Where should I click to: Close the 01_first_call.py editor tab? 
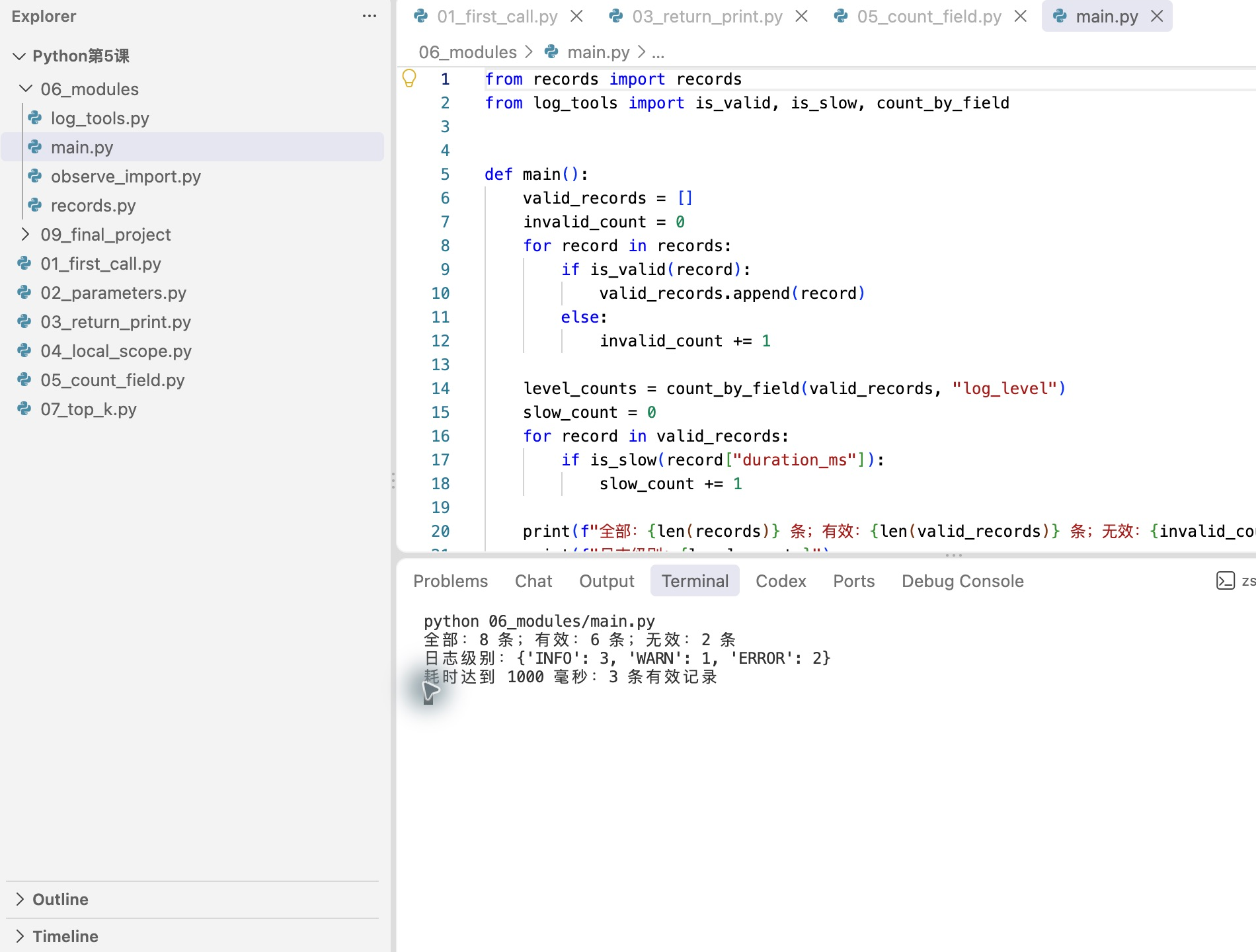pos(576,17)
